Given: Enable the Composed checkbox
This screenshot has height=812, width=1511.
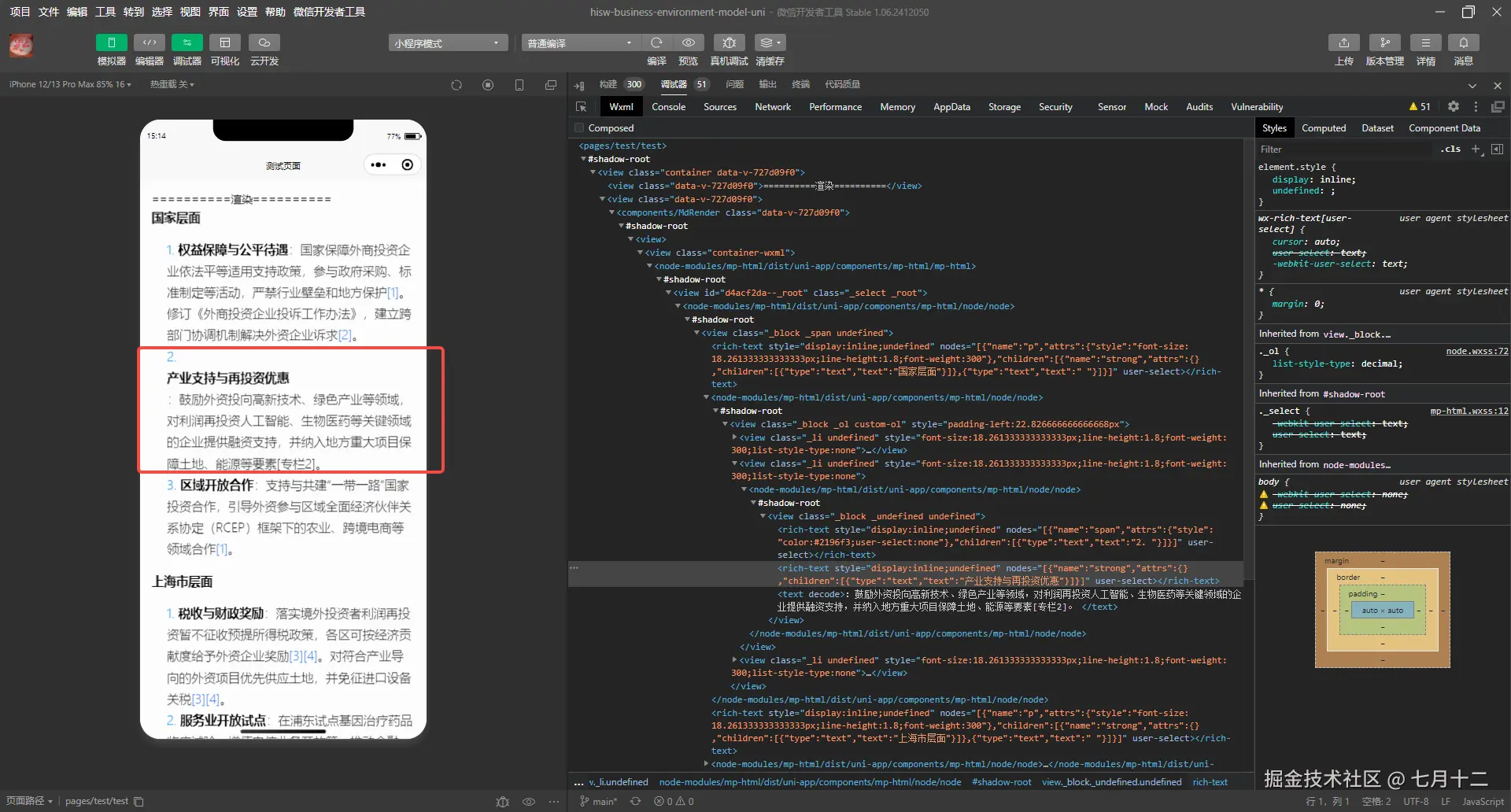Looking at the screenshot, I should point(580,128).
